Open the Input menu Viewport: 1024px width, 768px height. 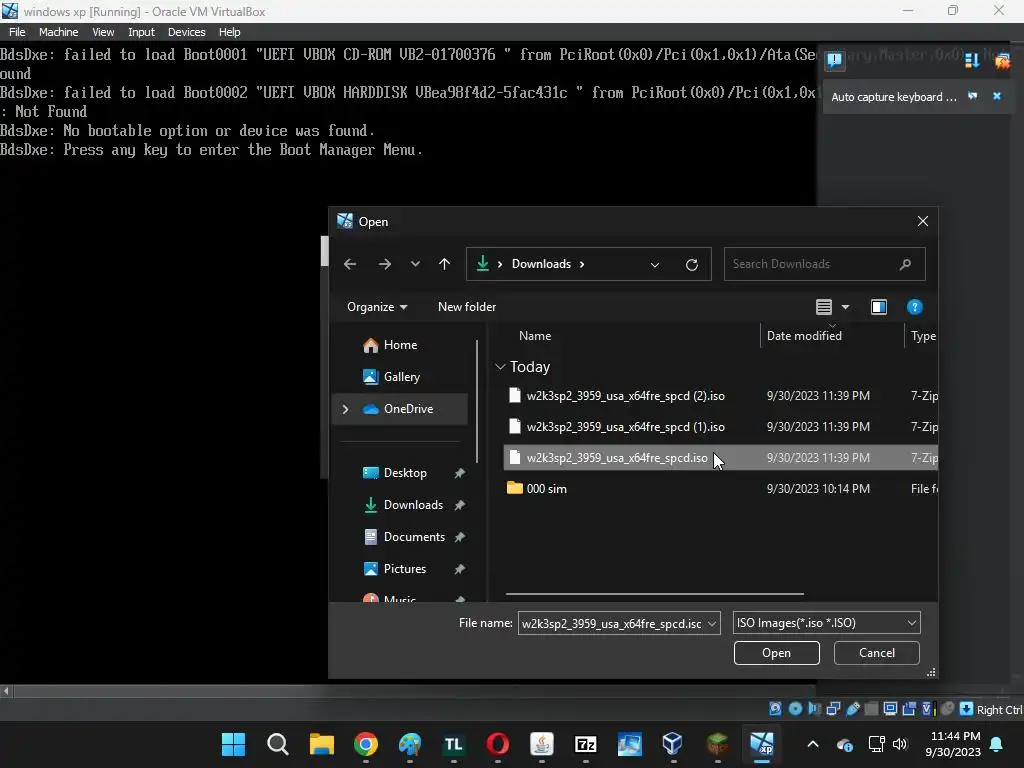tap(141, 32)
